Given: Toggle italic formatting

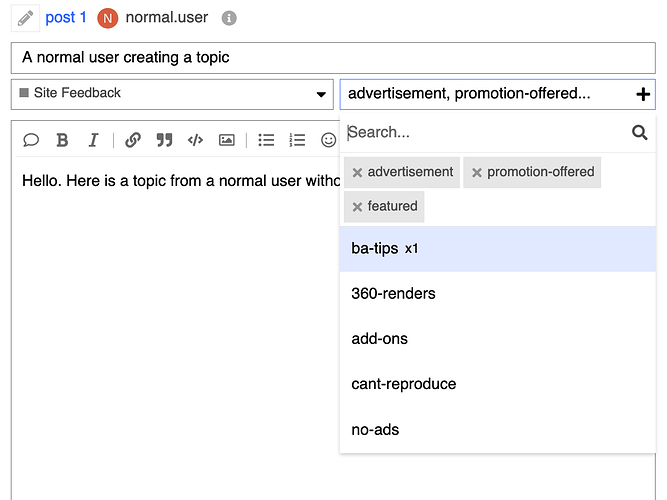Looking at the screenshot, I should coord(93,140).
